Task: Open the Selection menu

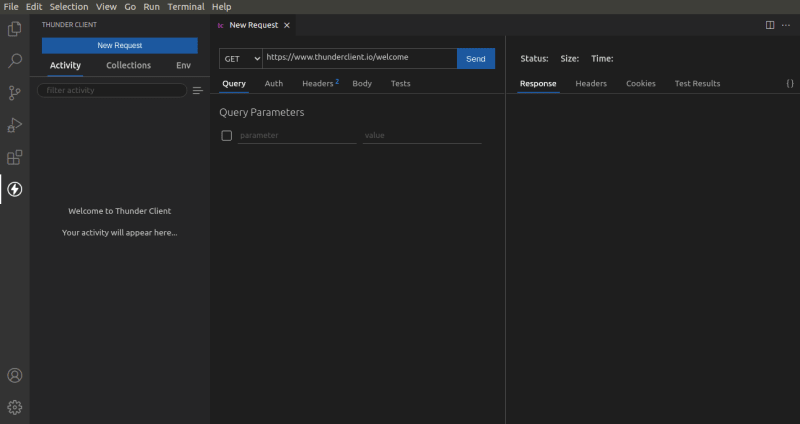Action: 69,7
